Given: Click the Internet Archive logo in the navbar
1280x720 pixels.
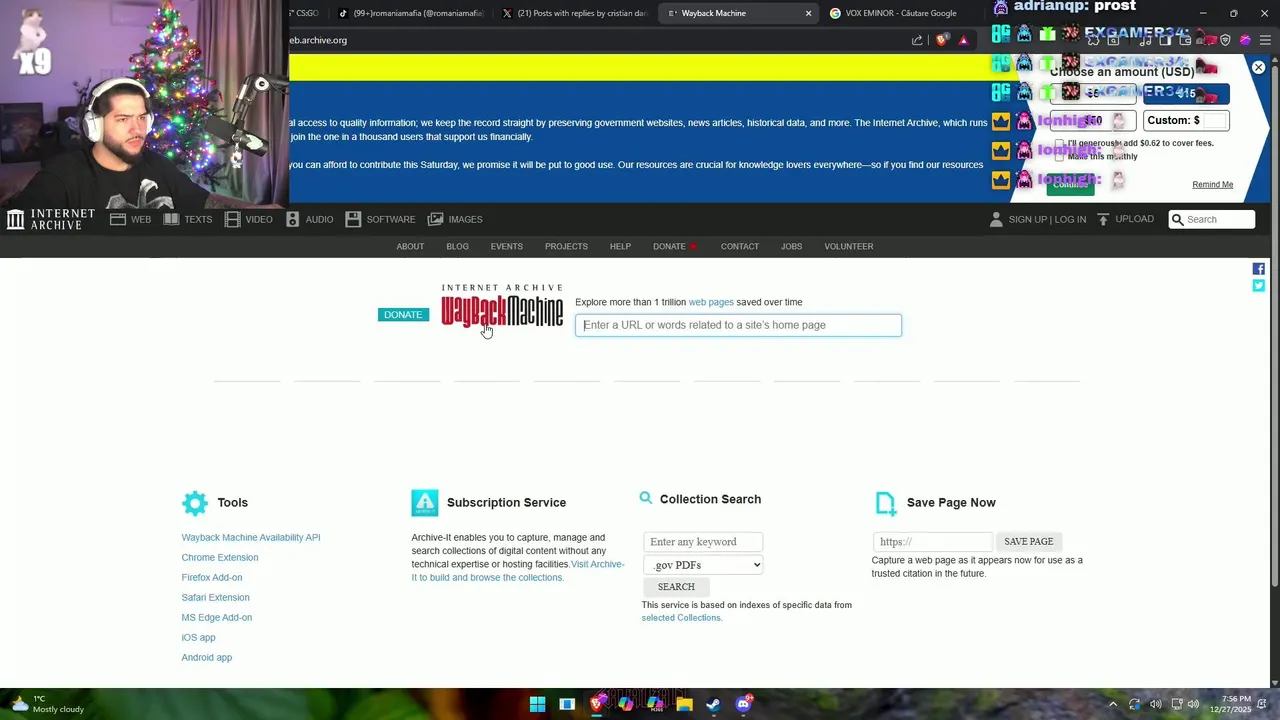Looking at the screenshot, I should 50,219.
